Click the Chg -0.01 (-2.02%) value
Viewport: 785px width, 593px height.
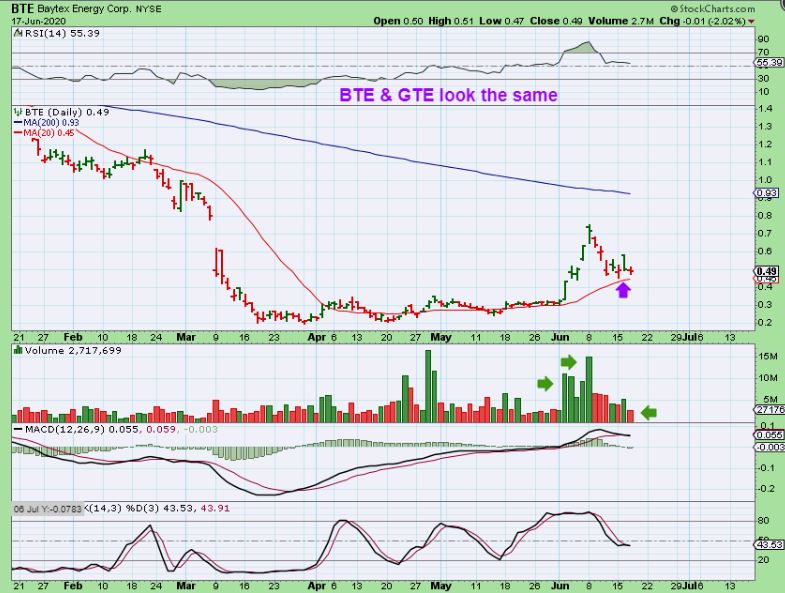(x=702, y=21)
